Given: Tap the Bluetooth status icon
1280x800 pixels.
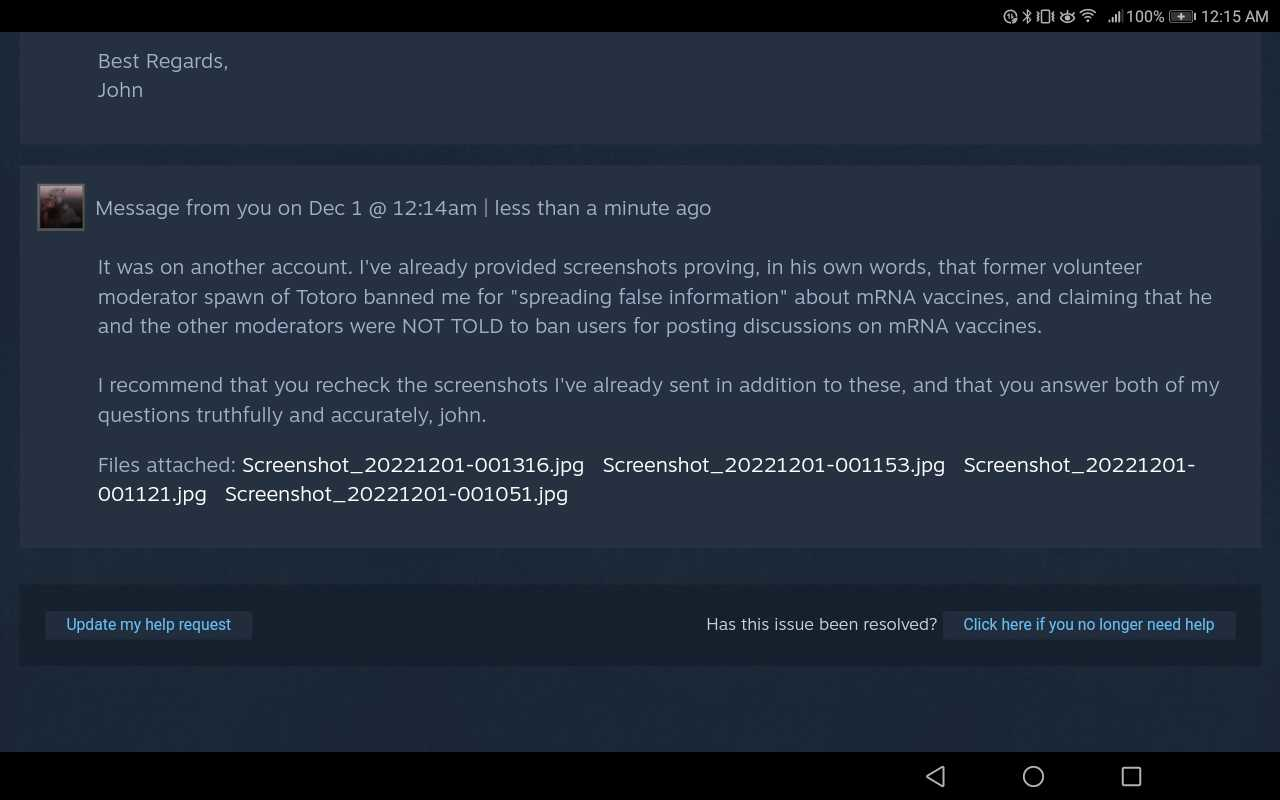Looking at the screenshot, I should (1026, 17).
